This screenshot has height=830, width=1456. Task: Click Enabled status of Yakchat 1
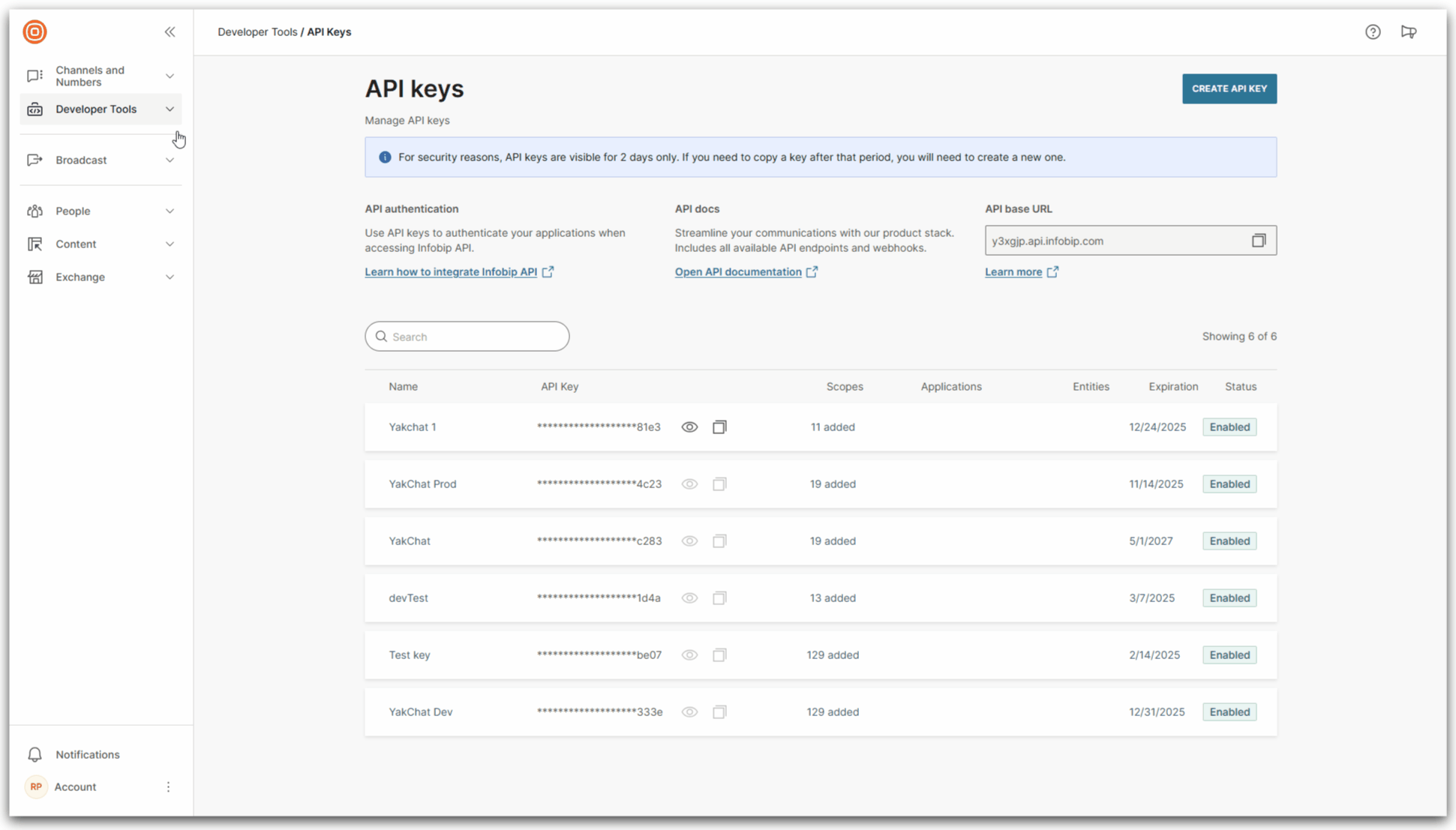point(1229,427)
